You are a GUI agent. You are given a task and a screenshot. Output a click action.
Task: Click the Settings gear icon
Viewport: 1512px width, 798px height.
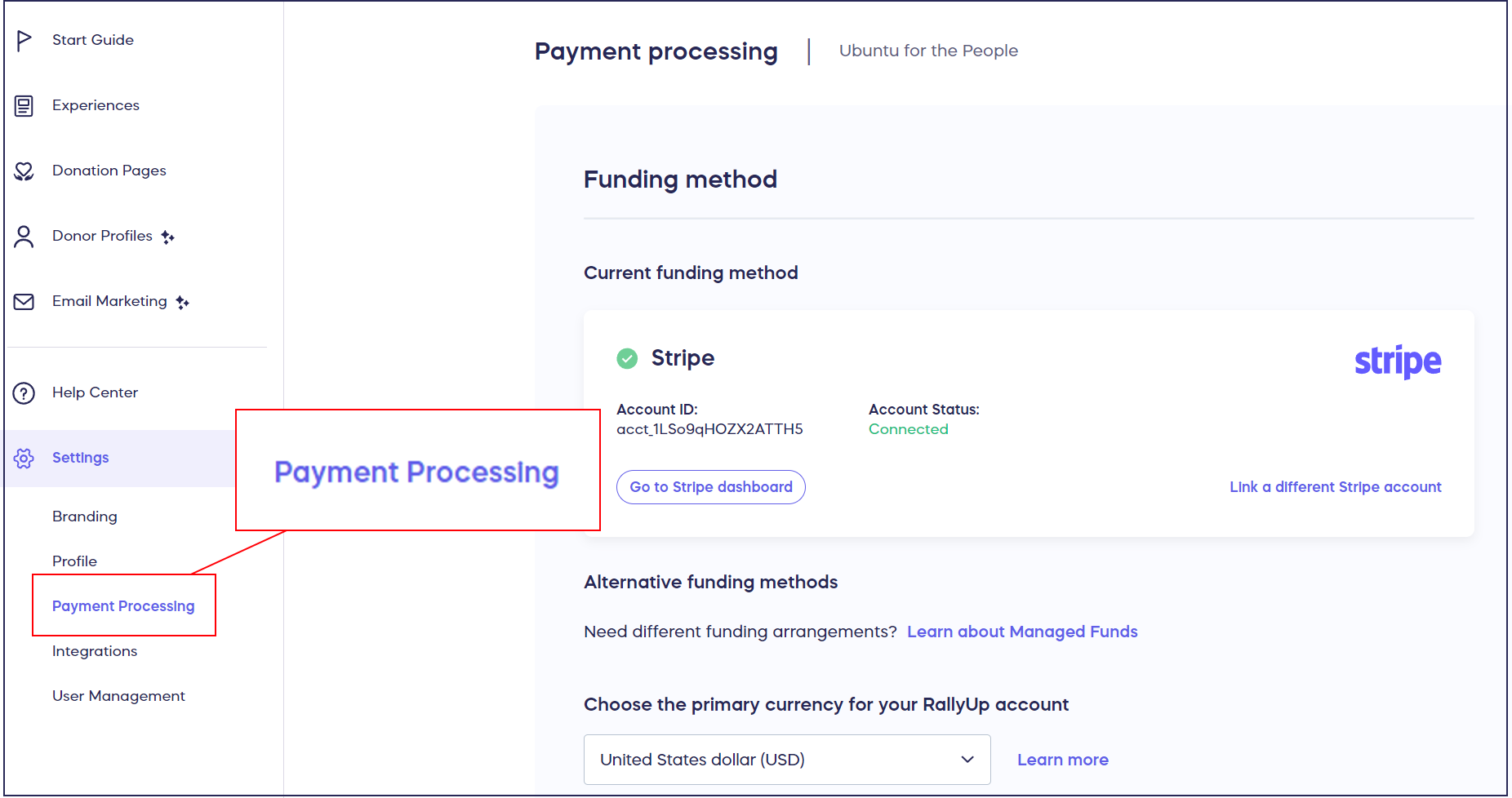(x=24, y=458)
